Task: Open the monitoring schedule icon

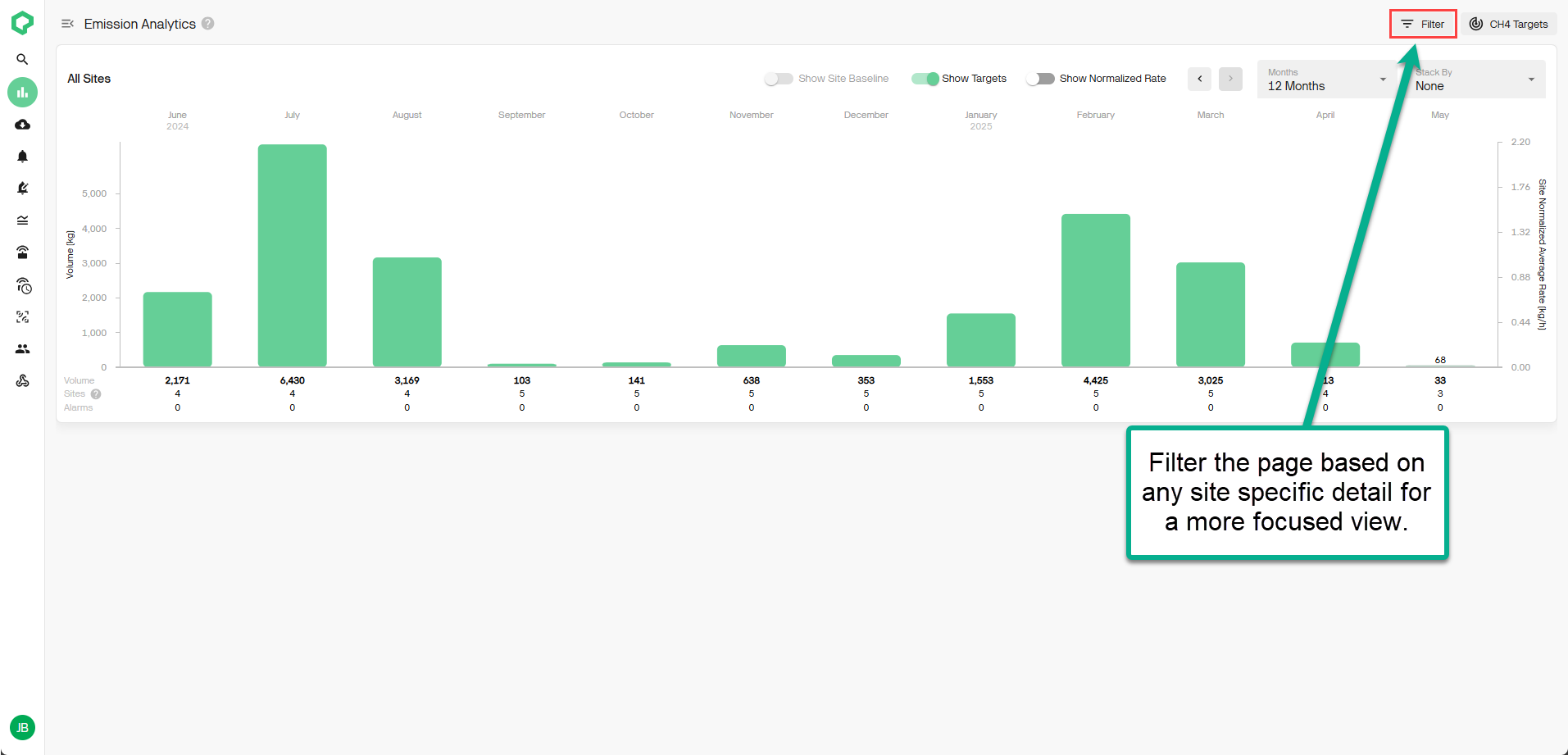Action: 22,285
